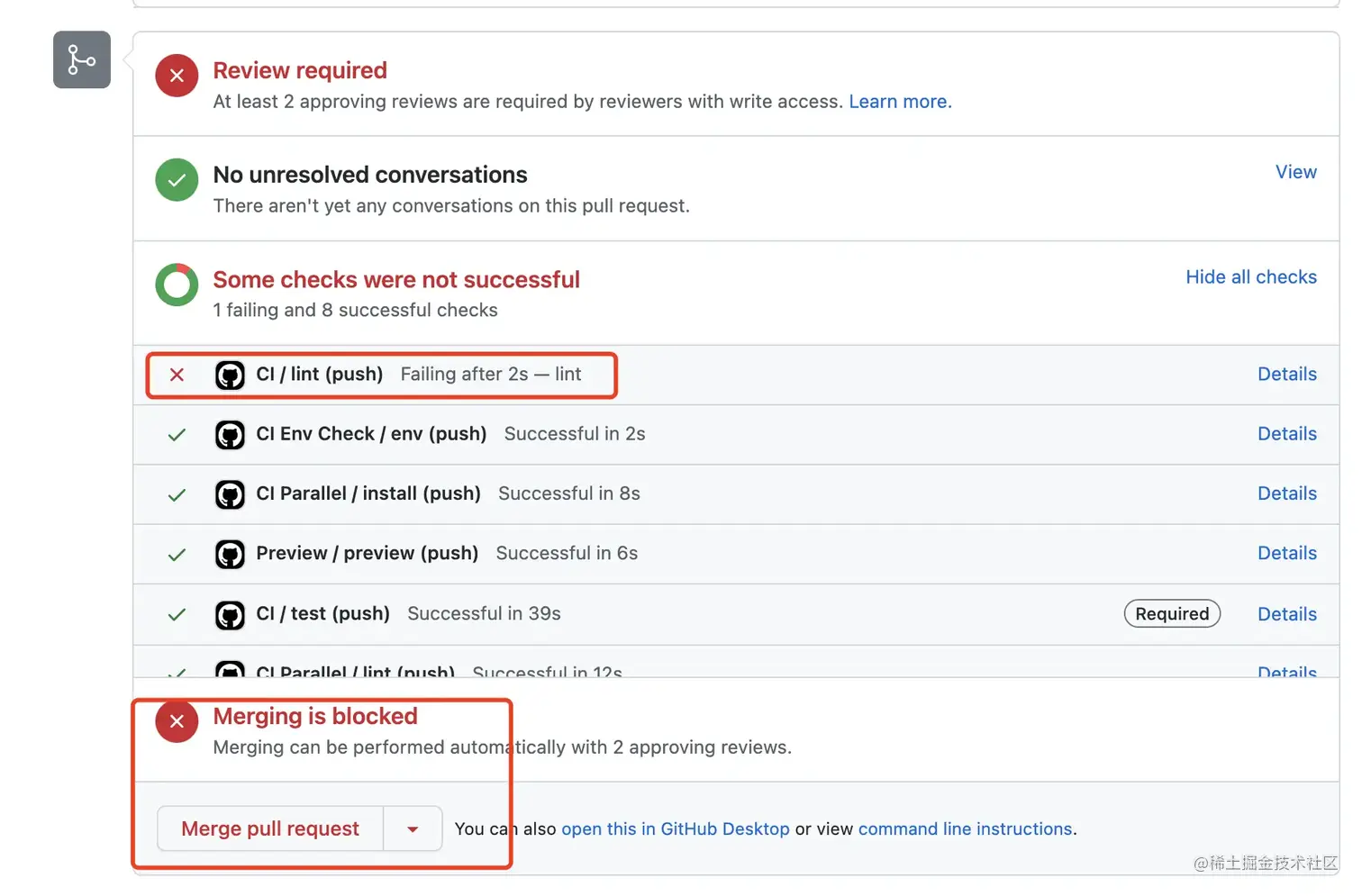Click the Required badge on CI / test

click(x=1171, y=614)
